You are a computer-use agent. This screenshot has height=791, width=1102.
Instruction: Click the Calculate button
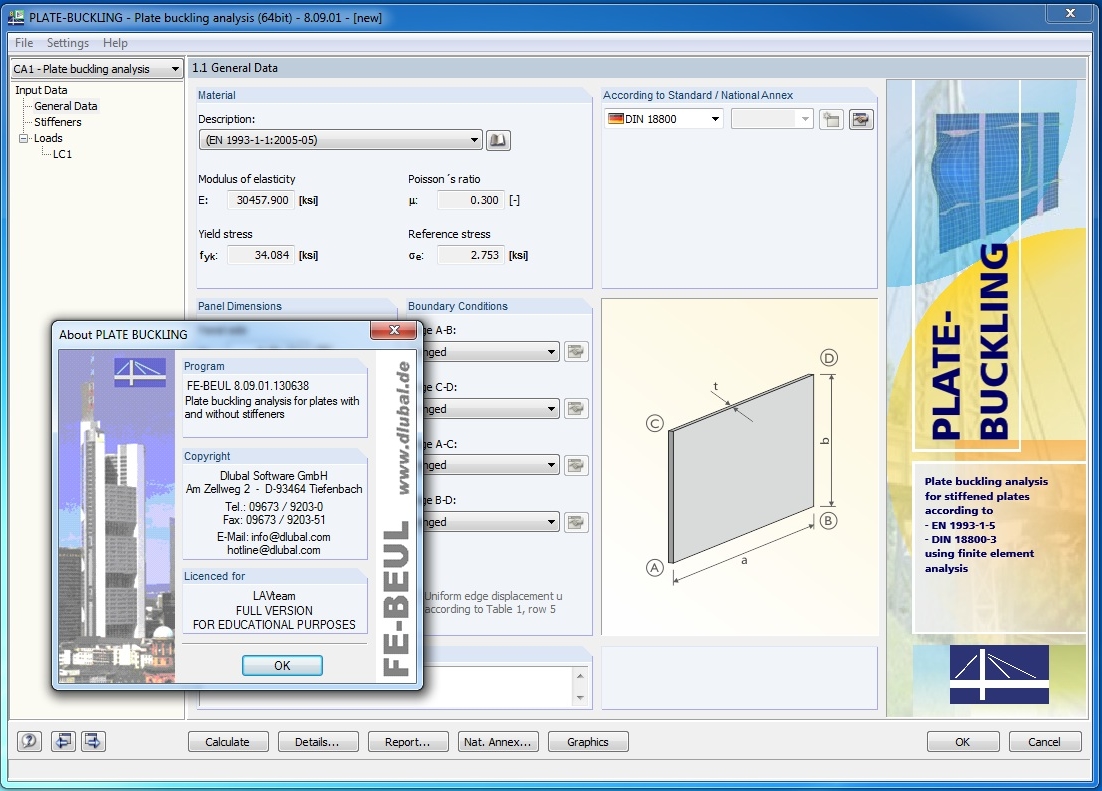pos(228,742)
